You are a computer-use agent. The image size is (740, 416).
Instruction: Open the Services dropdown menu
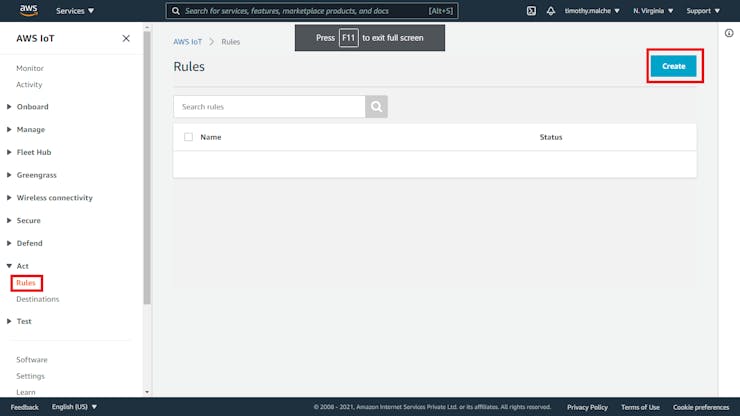75,11
